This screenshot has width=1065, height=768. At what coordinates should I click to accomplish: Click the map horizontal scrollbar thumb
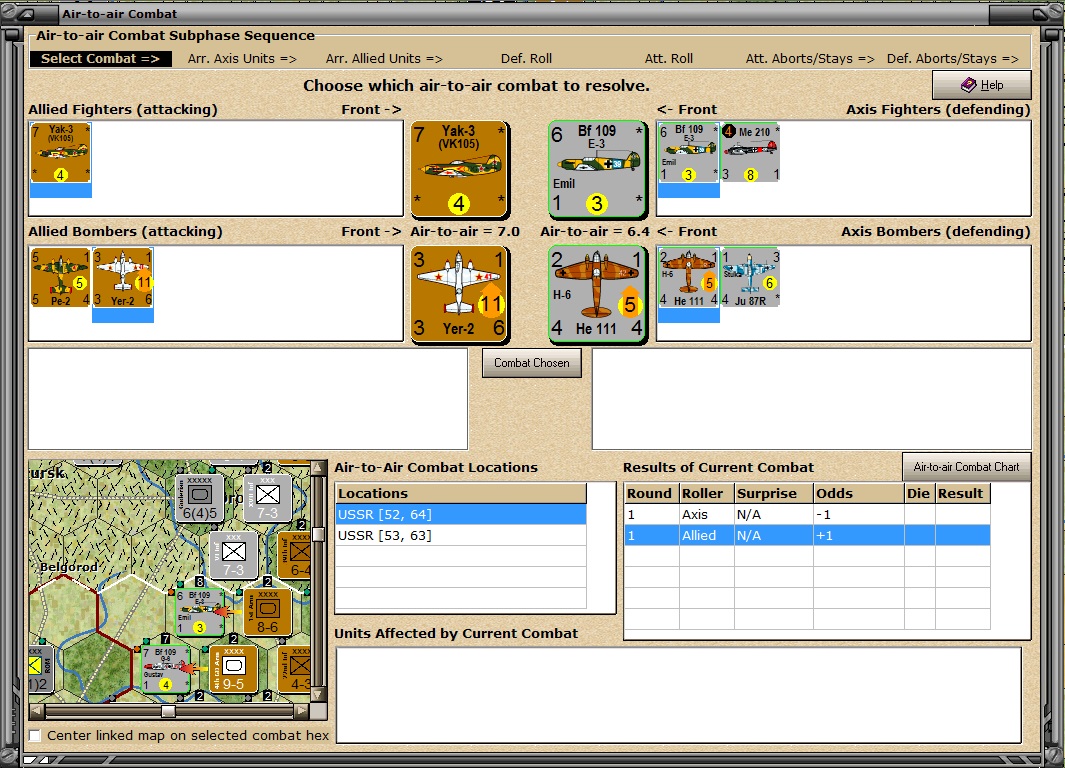(x=168, y=711)
